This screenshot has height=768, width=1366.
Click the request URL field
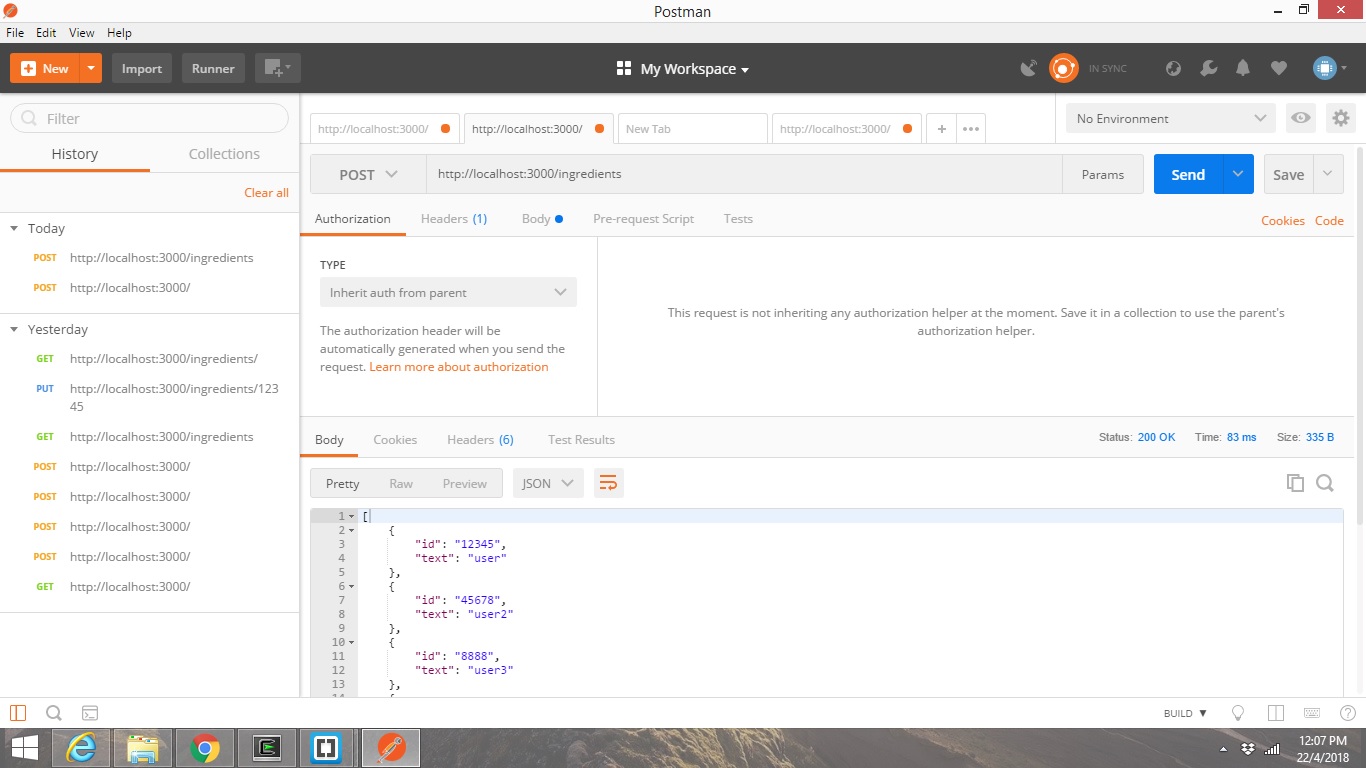click(744, 174)
